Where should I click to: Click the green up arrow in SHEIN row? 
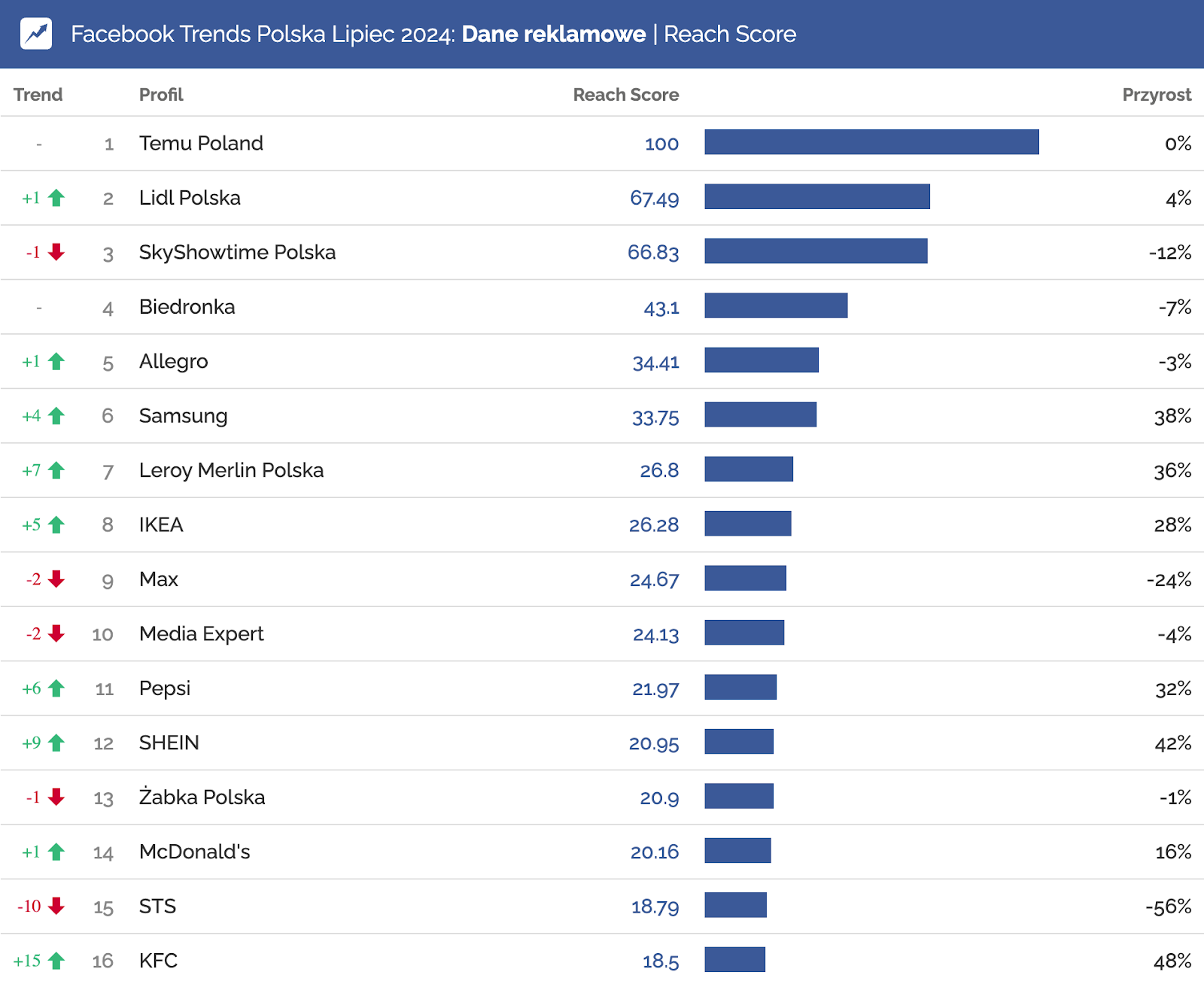coord(56,743)
